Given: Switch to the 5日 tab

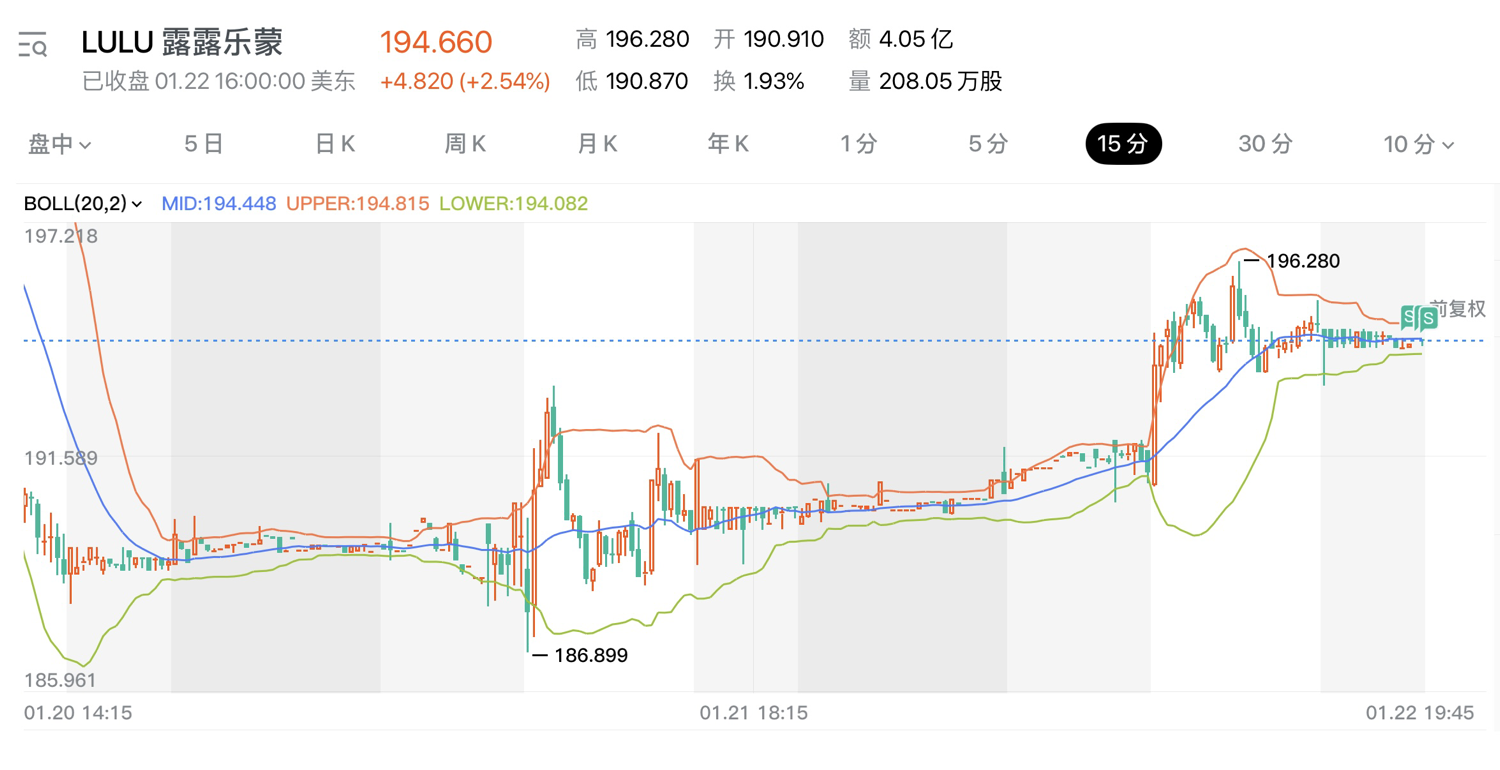Looking at the screenshot, I should 204,144.
